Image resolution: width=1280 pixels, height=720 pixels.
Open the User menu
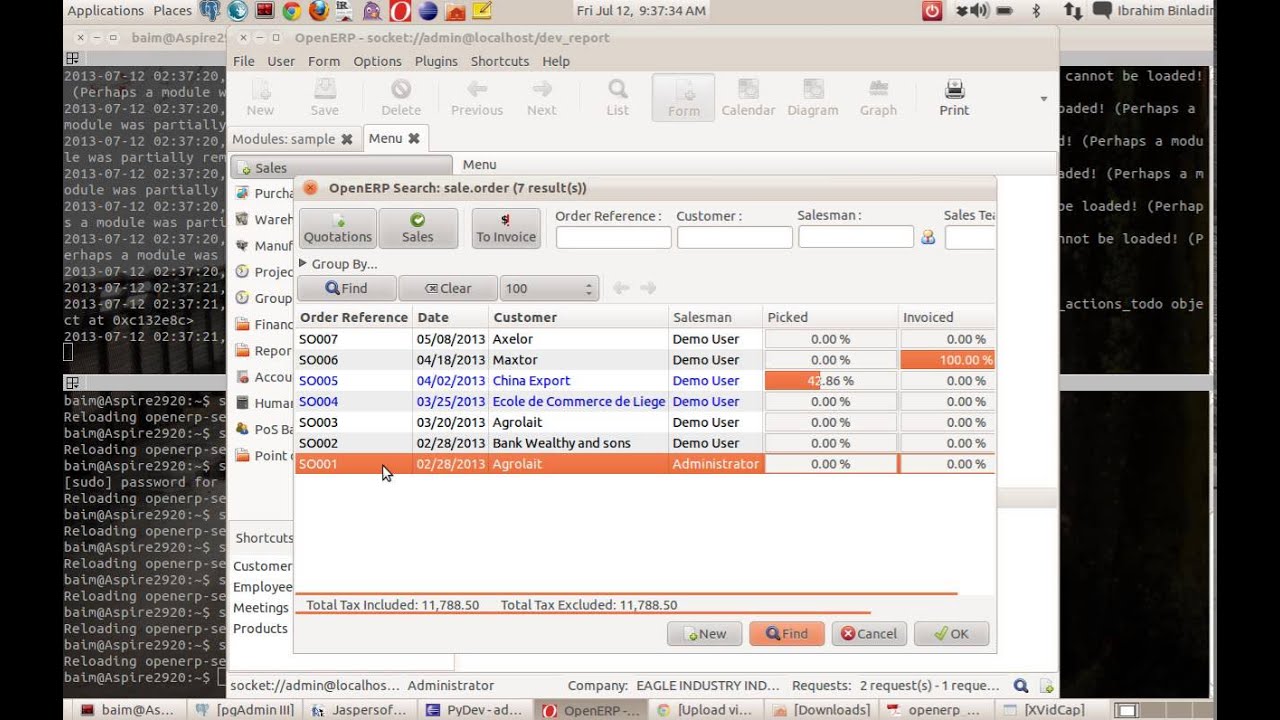(x=281, y=61)
